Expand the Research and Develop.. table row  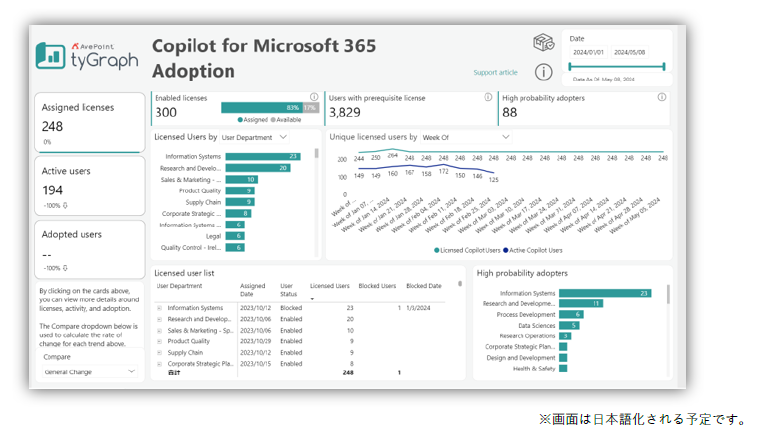[x=159, y=319]
